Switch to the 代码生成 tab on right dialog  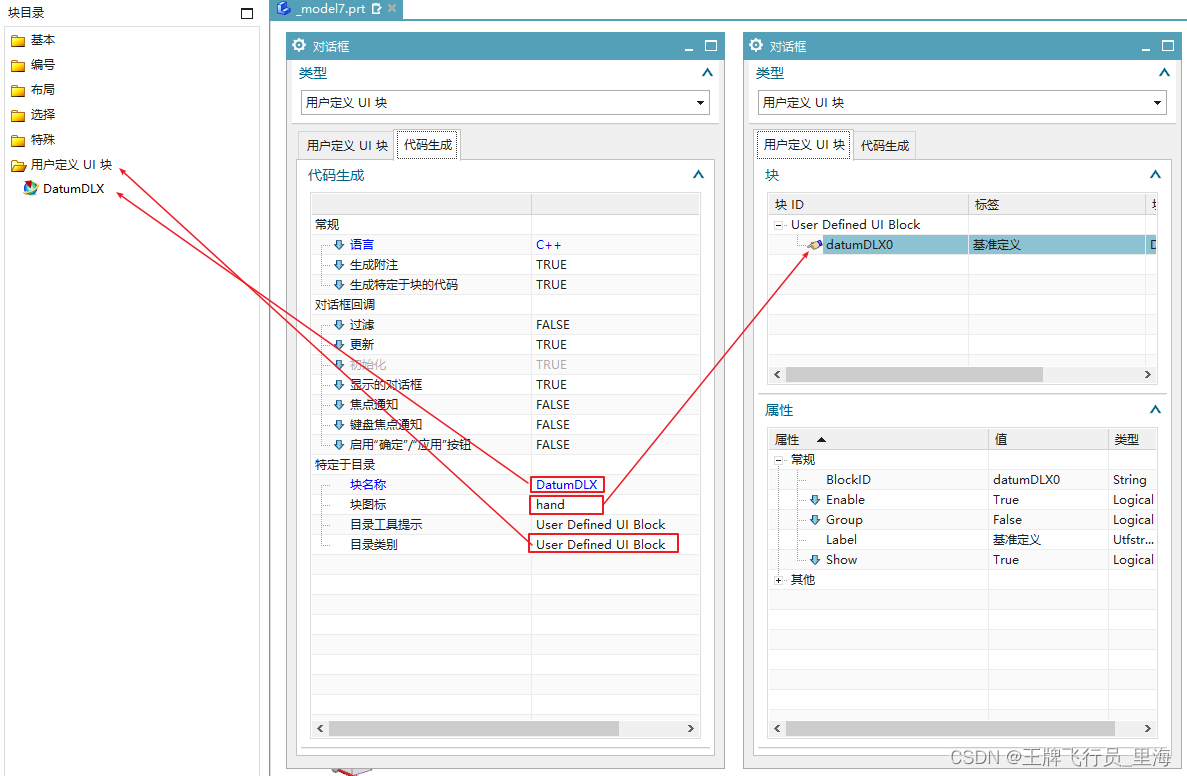point(884,144)
